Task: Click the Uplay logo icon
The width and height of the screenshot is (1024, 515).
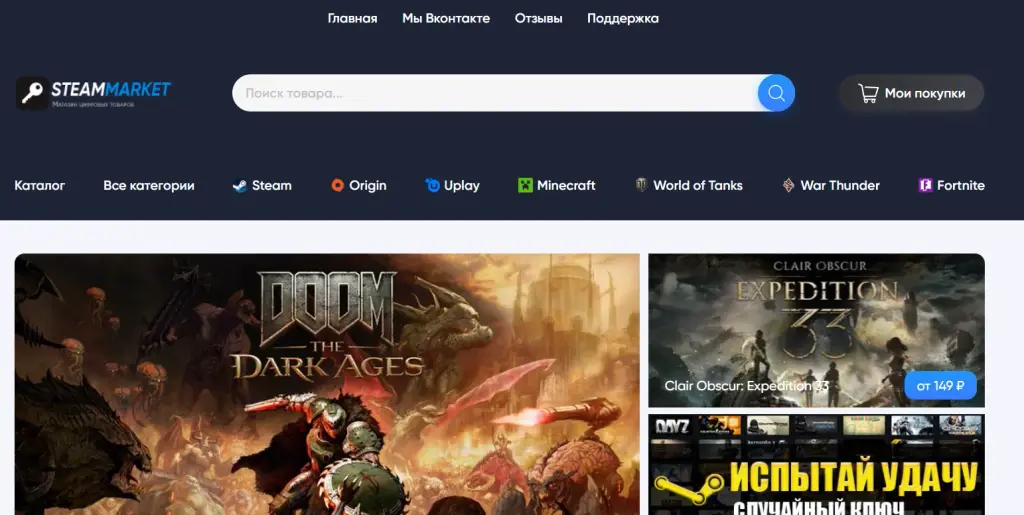Action: click(432, 185)
